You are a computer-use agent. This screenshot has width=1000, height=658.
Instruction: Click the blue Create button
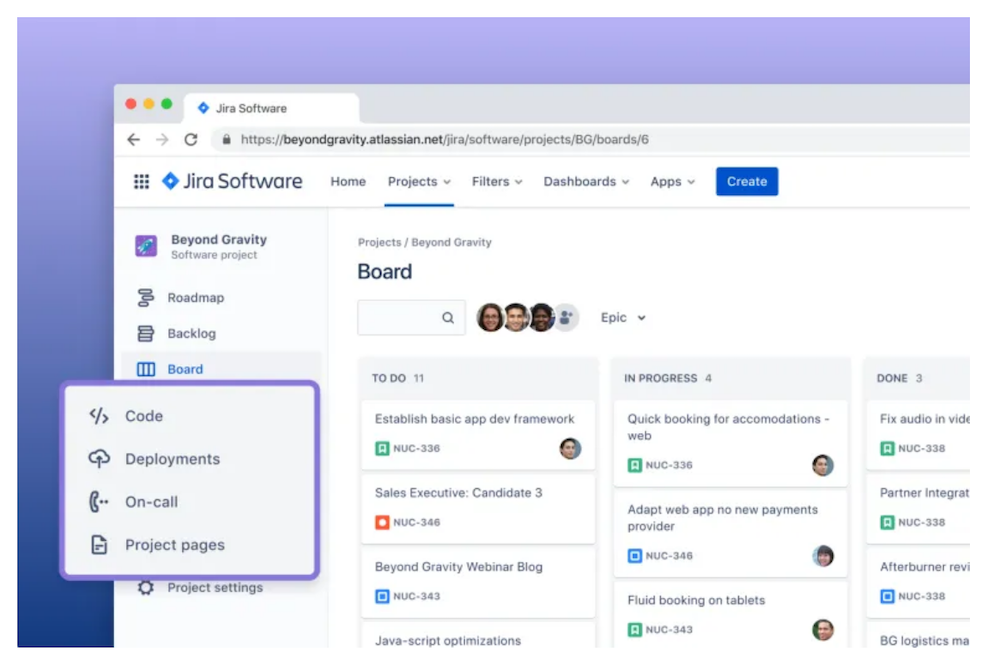pos(747,182)
